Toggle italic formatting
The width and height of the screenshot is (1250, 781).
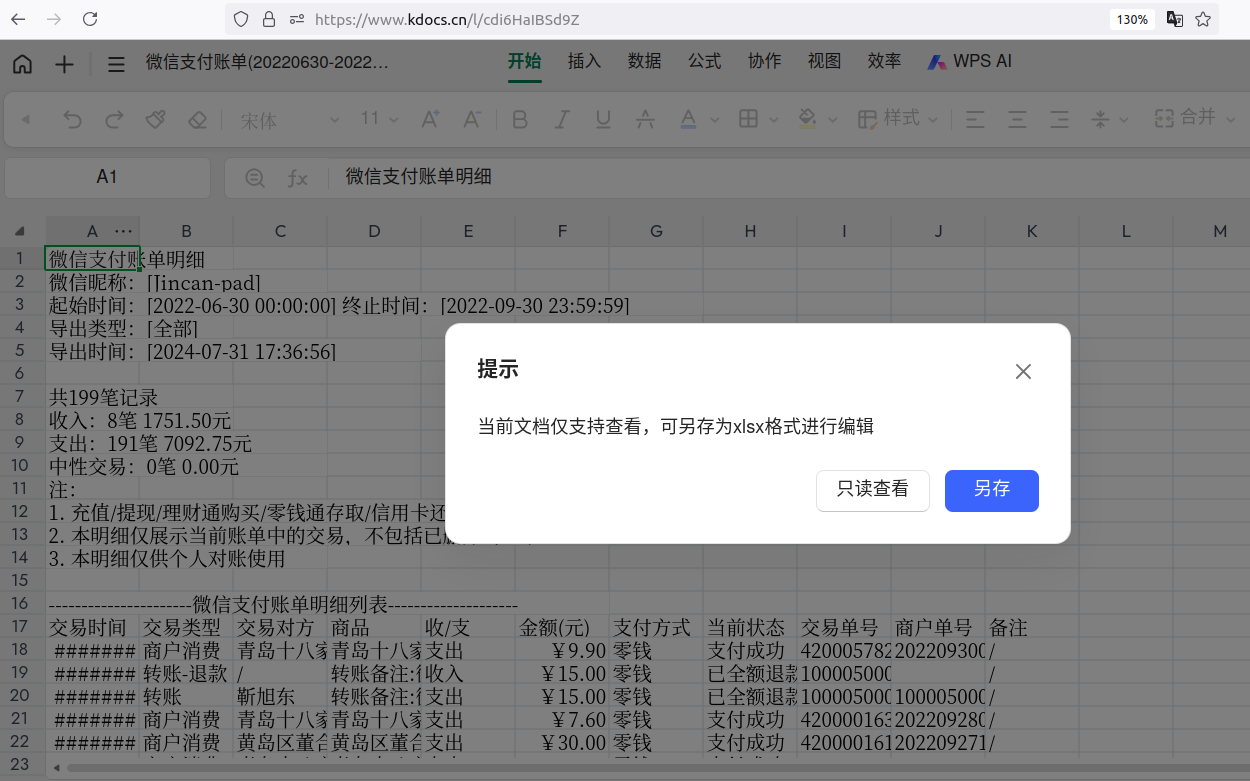(561, 119)
